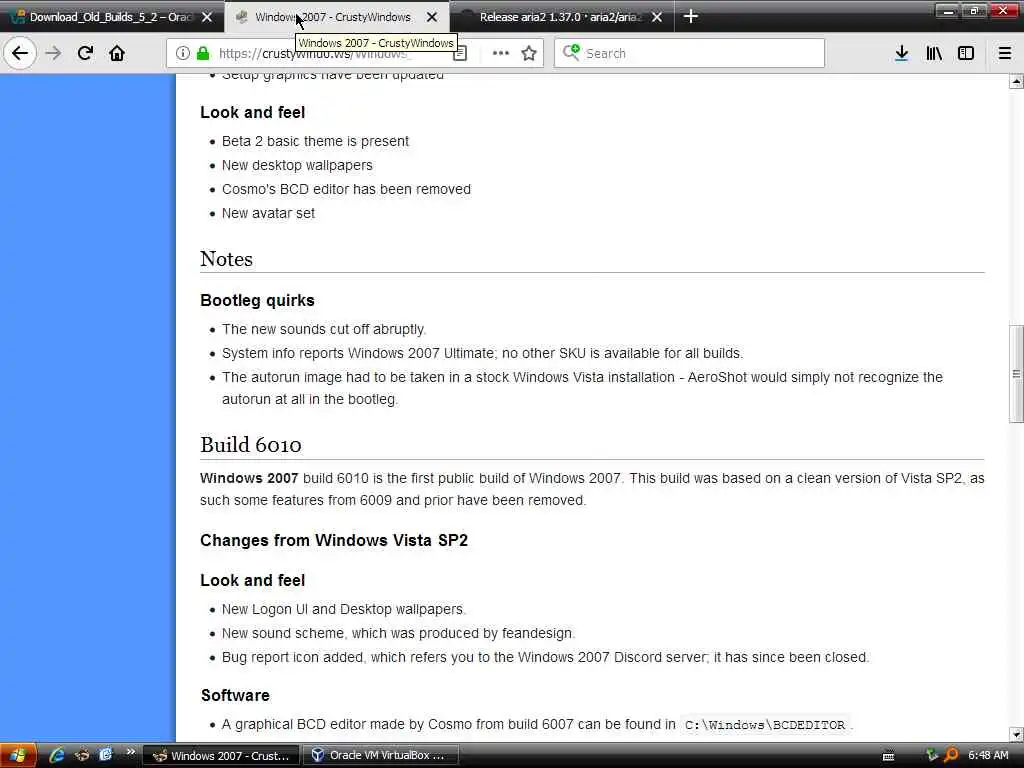Click the page scrollbar down arrow
1024x768 pixels.
(1016, 734)
